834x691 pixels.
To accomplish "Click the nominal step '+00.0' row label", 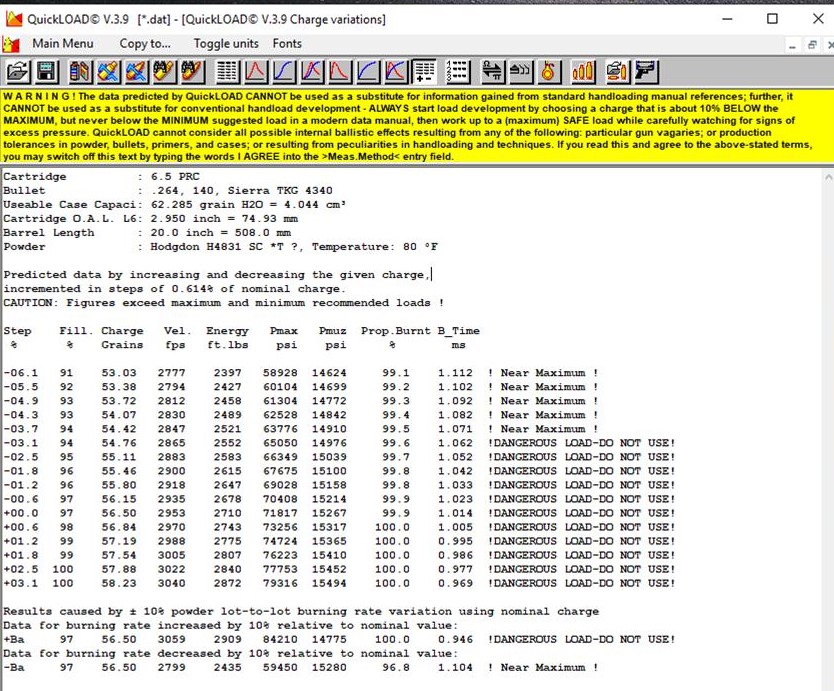I will pyautogui.click(x=20, y=513).
